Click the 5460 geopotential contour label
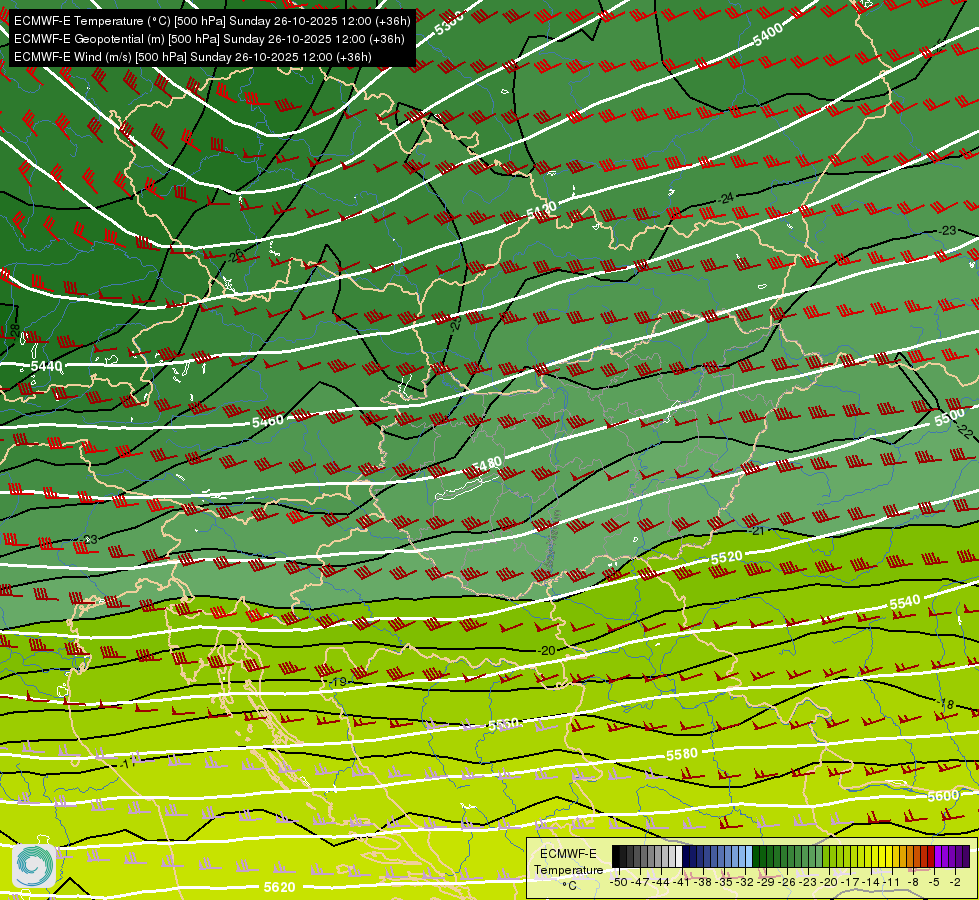This screenshot has height=900, width=979. 267,422
